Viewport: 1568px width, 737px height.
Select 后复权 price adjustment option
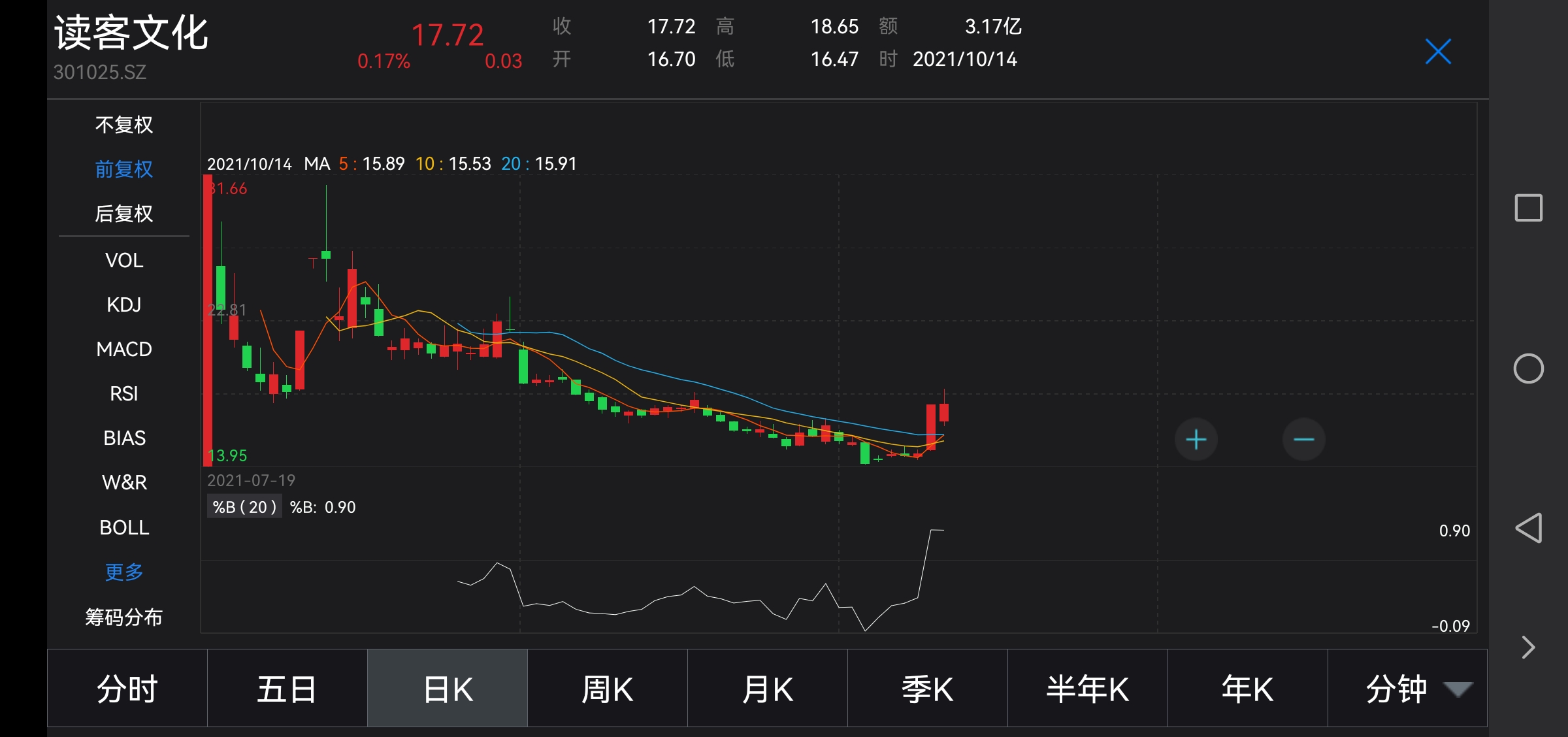(x=124, y=213)
